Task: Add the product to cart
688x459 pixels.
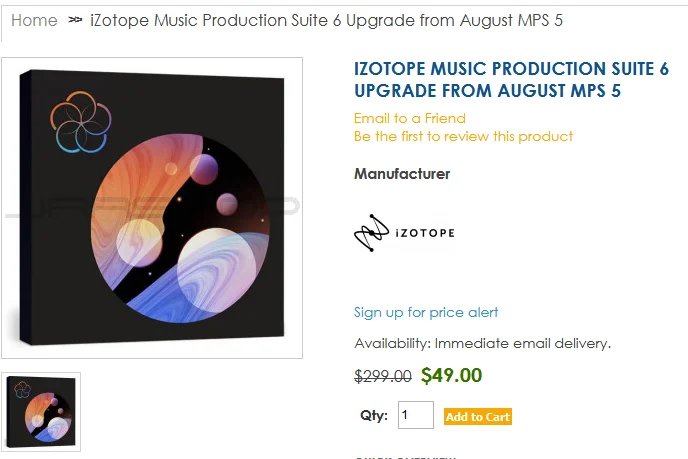Action: (x=477, y=416)
